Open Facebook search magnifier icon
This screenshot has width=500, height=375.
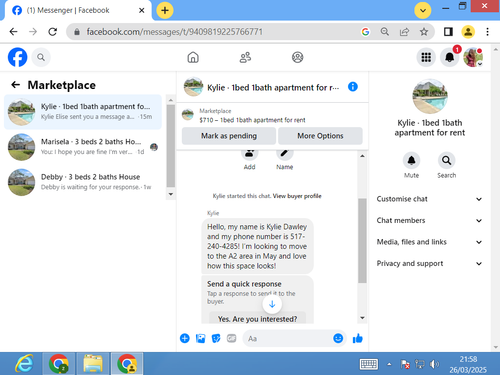click(41, 57)
